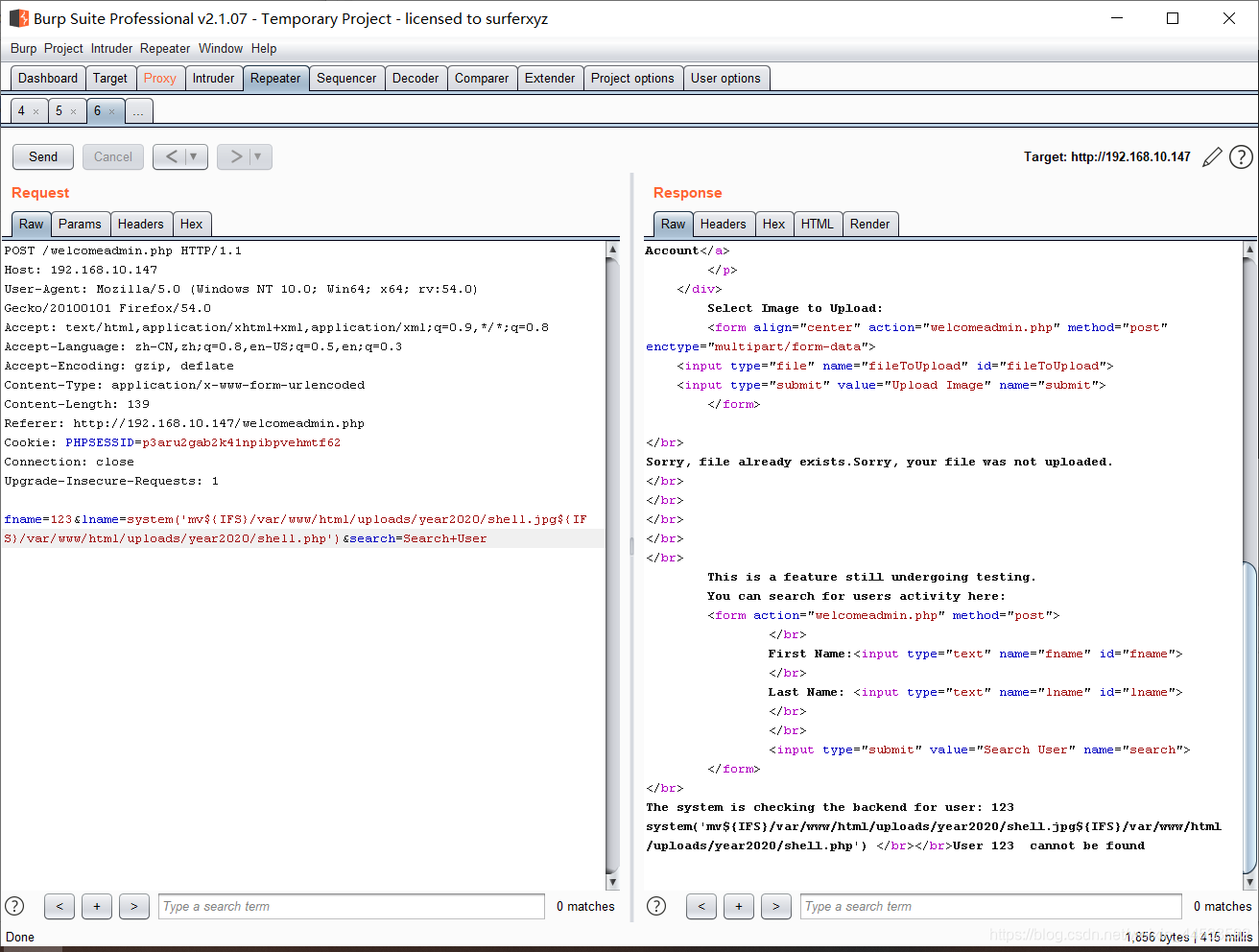Viewport: 1259px width, 952px height.
Task: Close Repeater tab 4 with its x
Action: pyautogui.click(x=36, y=112)
